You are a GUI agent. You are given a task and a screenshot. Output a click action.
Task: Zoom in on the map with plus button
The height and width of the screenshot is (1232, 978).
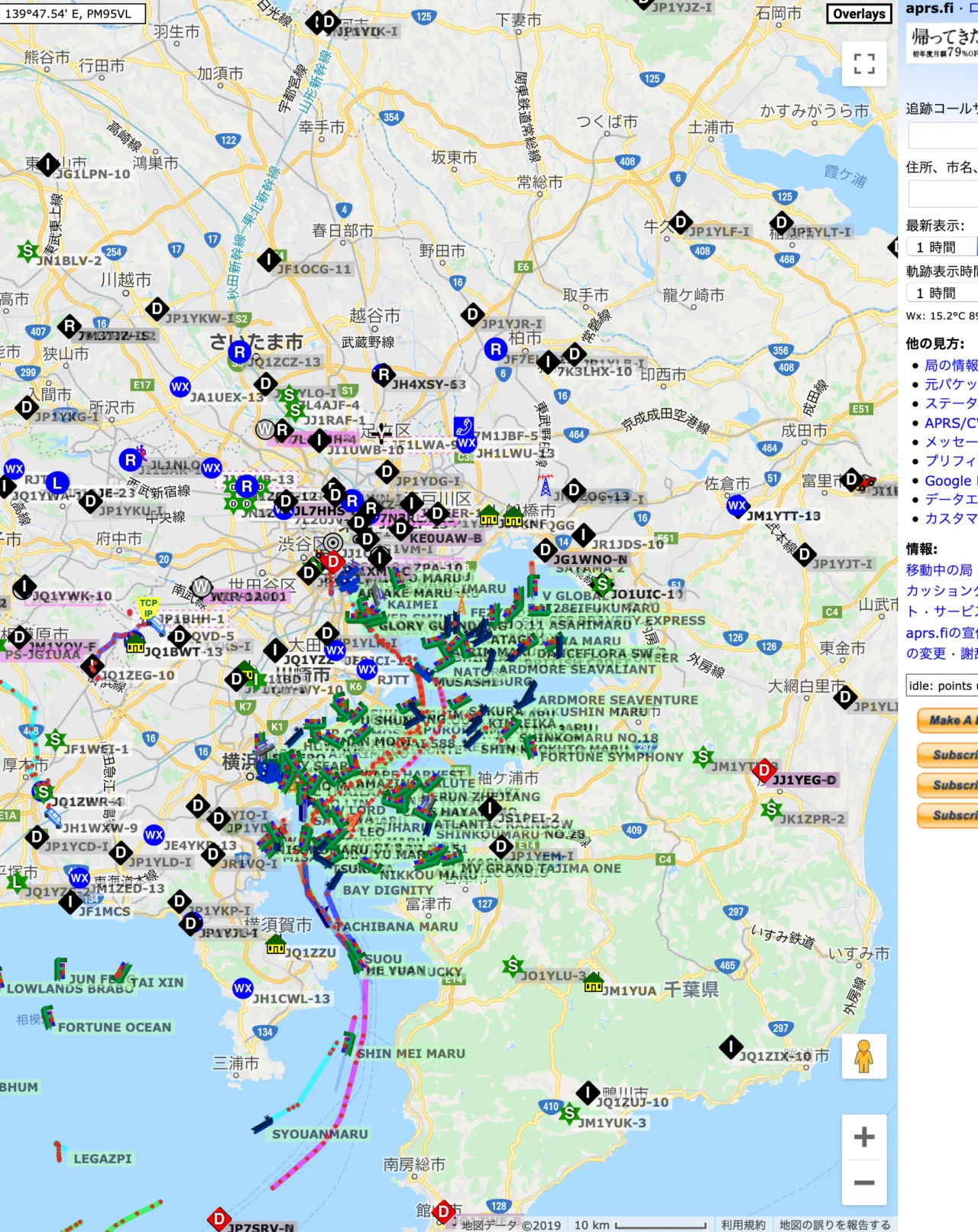[864, 1137]
